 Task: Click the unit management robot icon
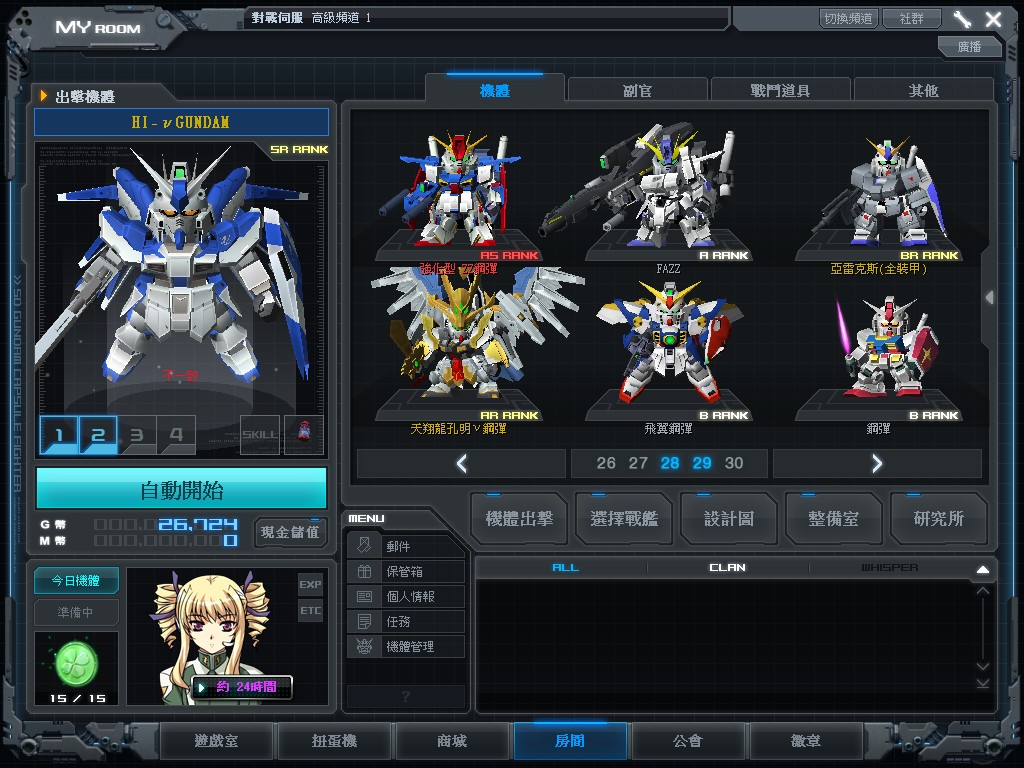pyautogui.click(x=364, y=646)
